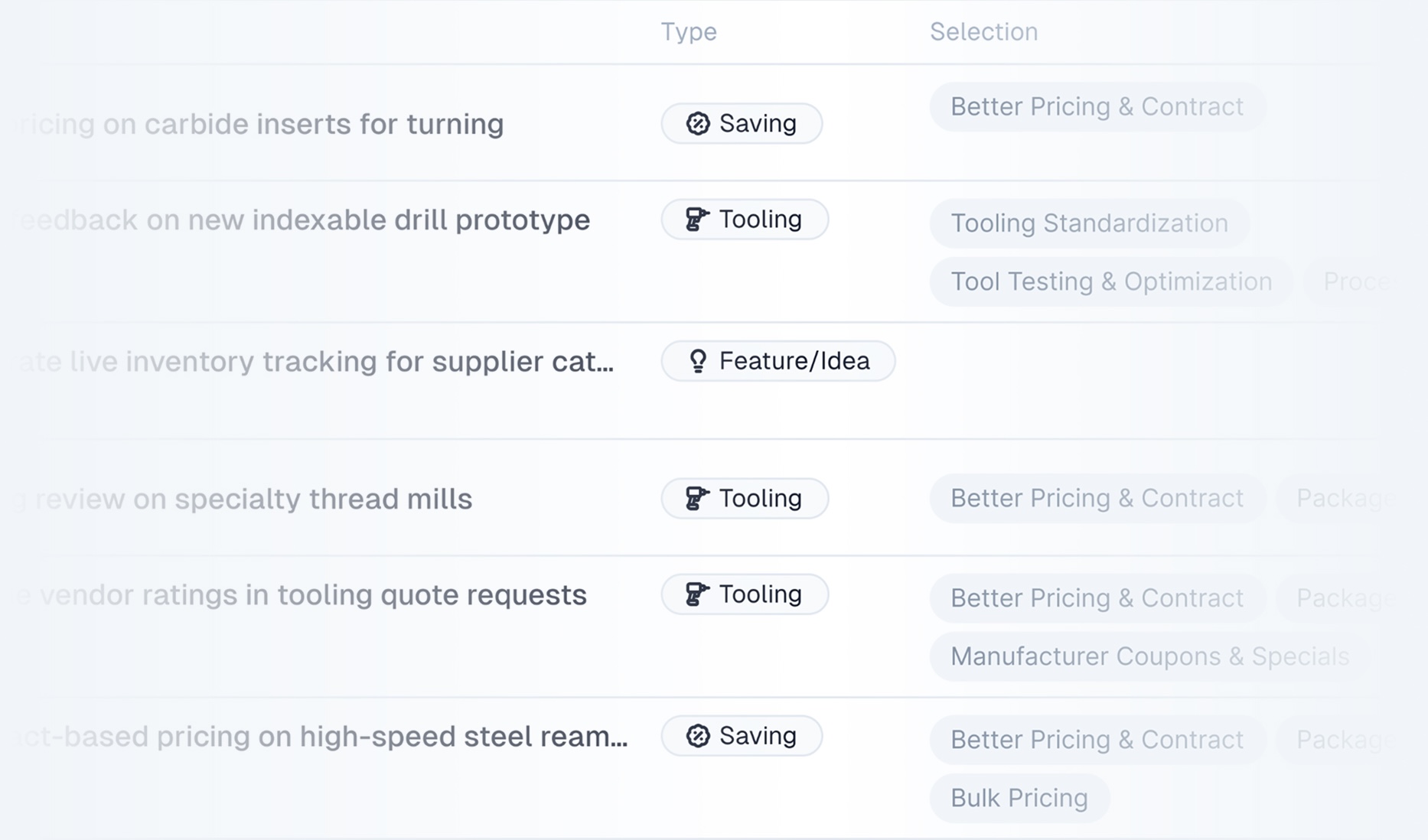The height and width of the screenshot is (840, 1428).
Task: Click the Tooling drill icon in indexable drill row
Action: click(x=697, y=219)
